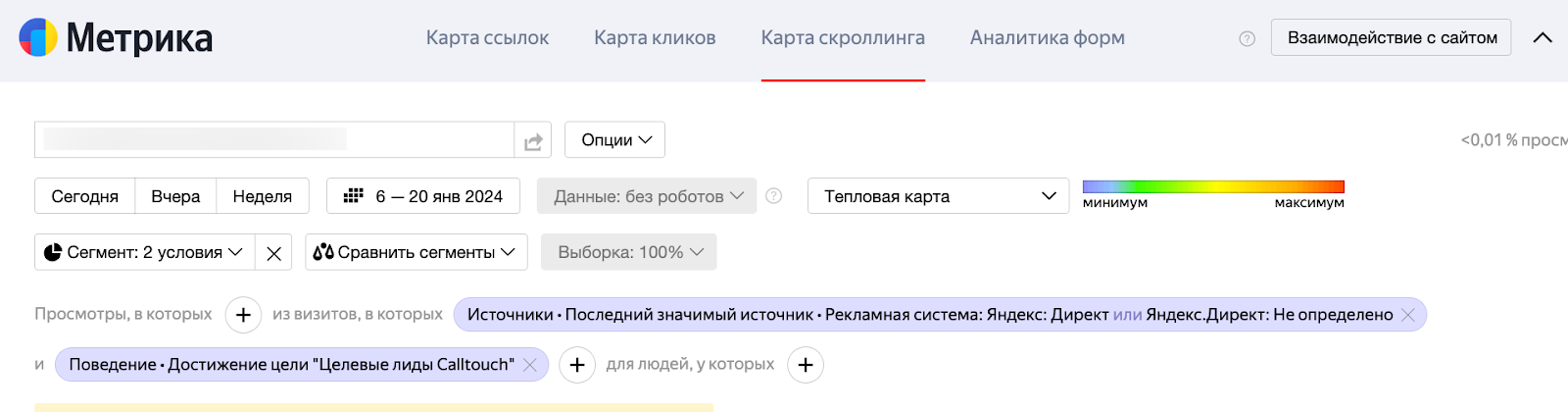
Task: Open the calendar date range 6 — 20 янв 2024
Action: (x=423, y=196)
